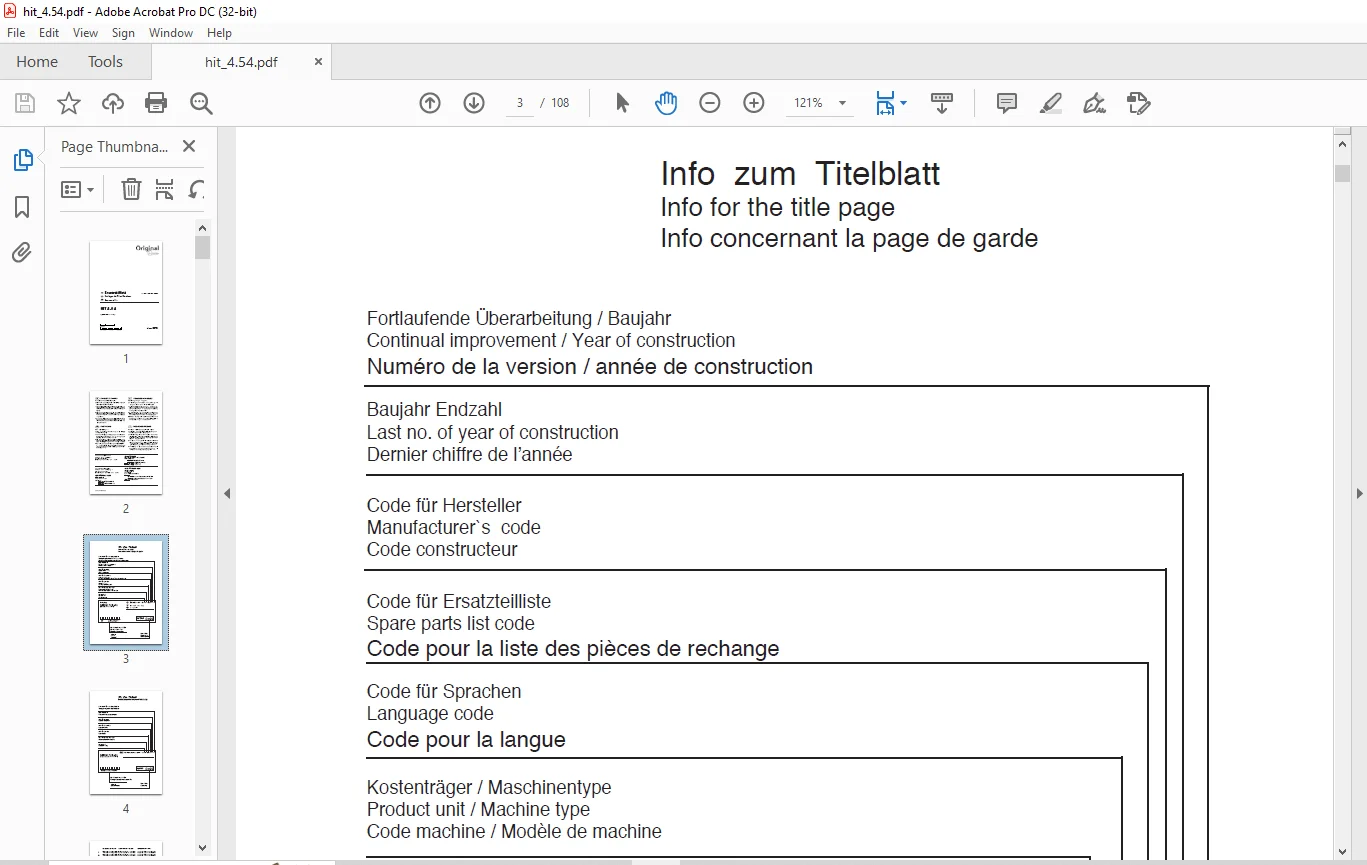Screen dimensions: 1367x865
Task: Expand the right tools pane arrow
Action: coord(1359,493)
